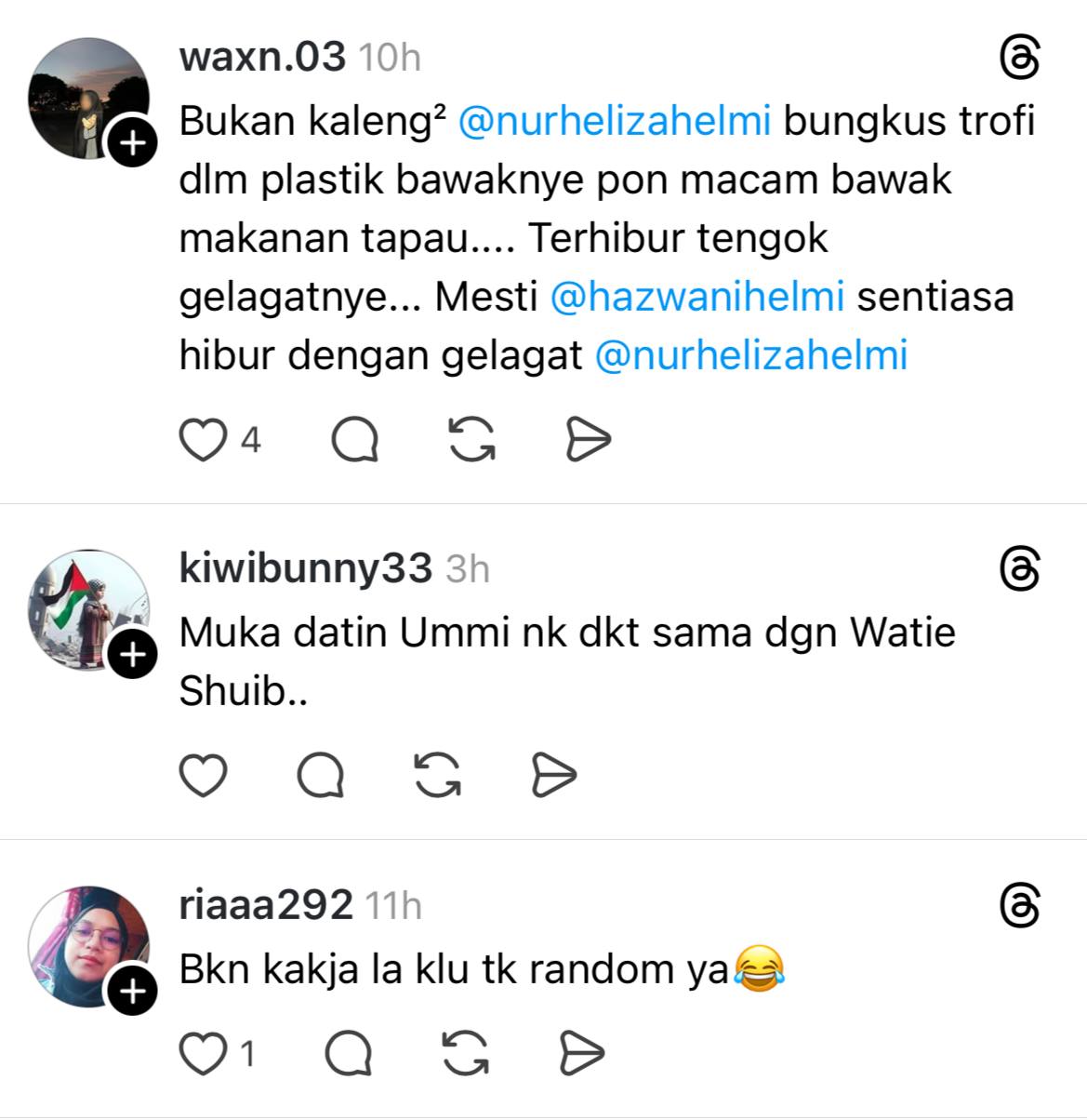The image size is (1087, 1120).
Task: Follow waxn.03 using plus badge on avatar
Action: (133, 144)
